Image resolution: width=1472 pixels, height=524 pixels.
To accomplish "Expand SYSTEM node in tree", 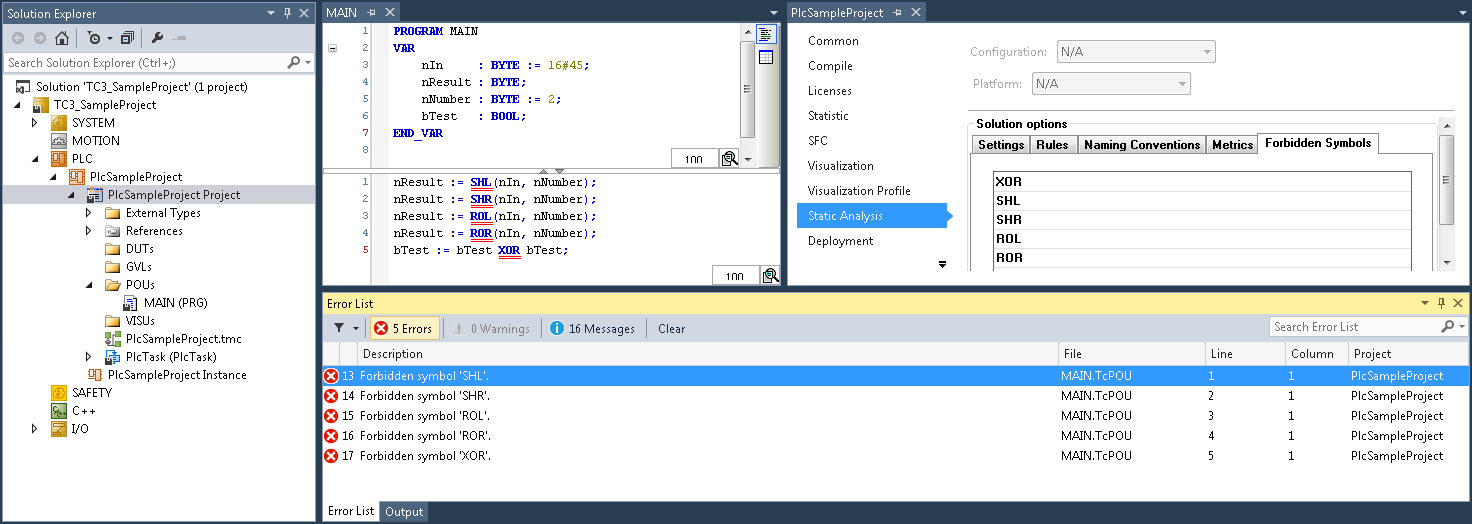I will point(34,123).
